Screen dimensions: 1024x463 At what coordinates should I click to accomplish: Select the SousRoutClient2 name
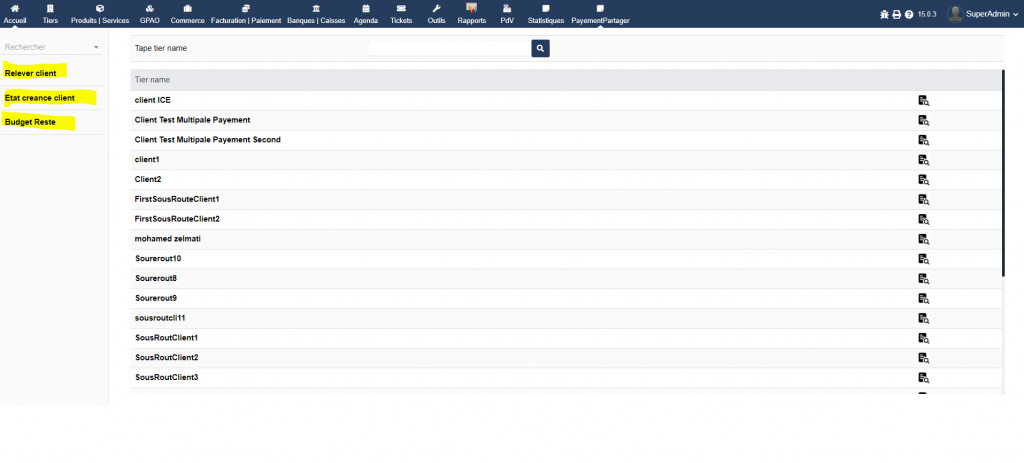click(x=167, y=358)
